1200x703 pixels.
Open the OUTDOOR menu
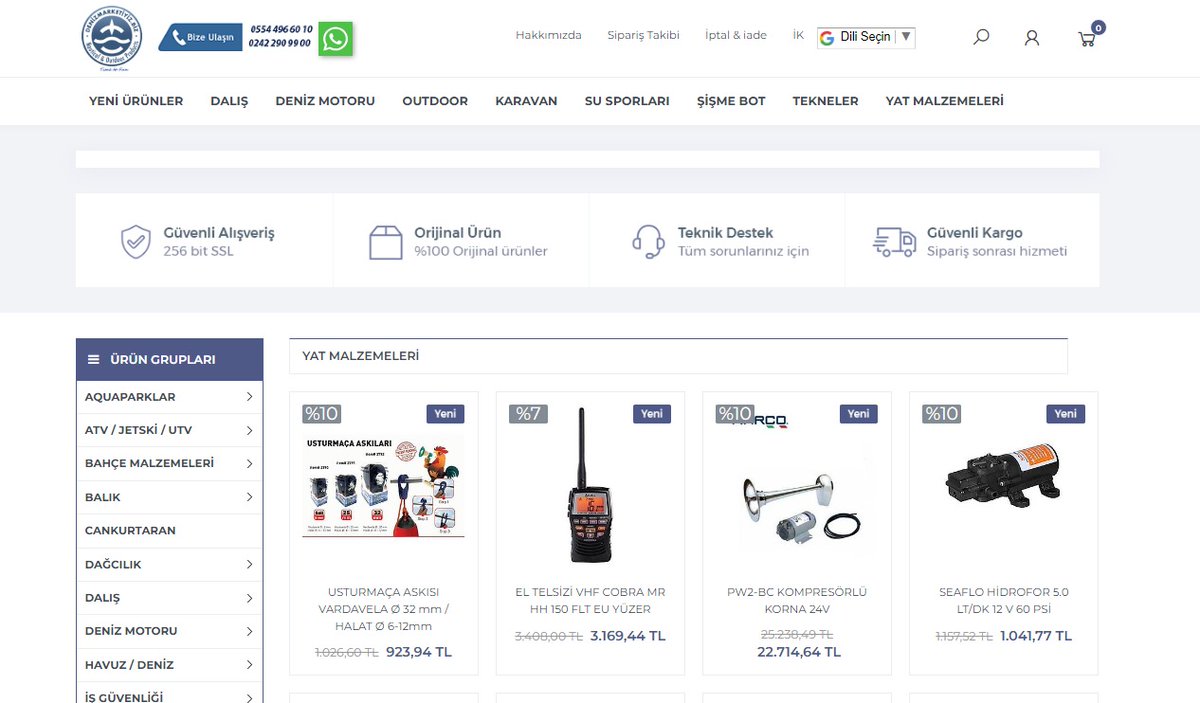click(x=435, y=101)
